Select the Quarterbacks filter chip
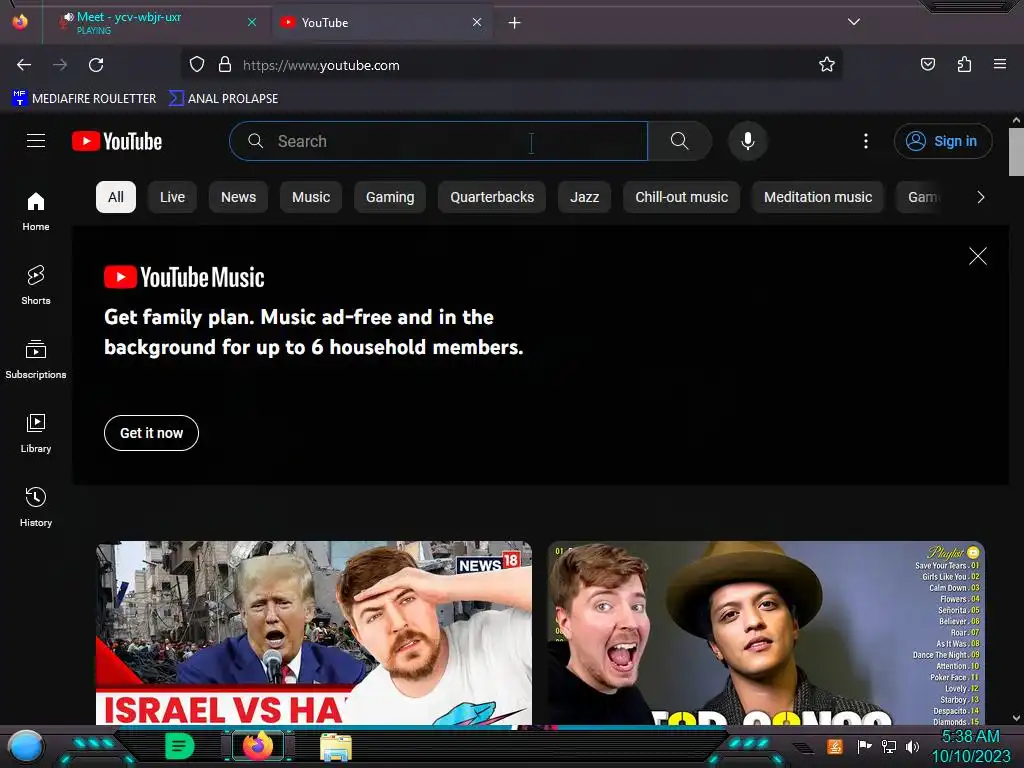1024x768 pixels. (492, 197)
